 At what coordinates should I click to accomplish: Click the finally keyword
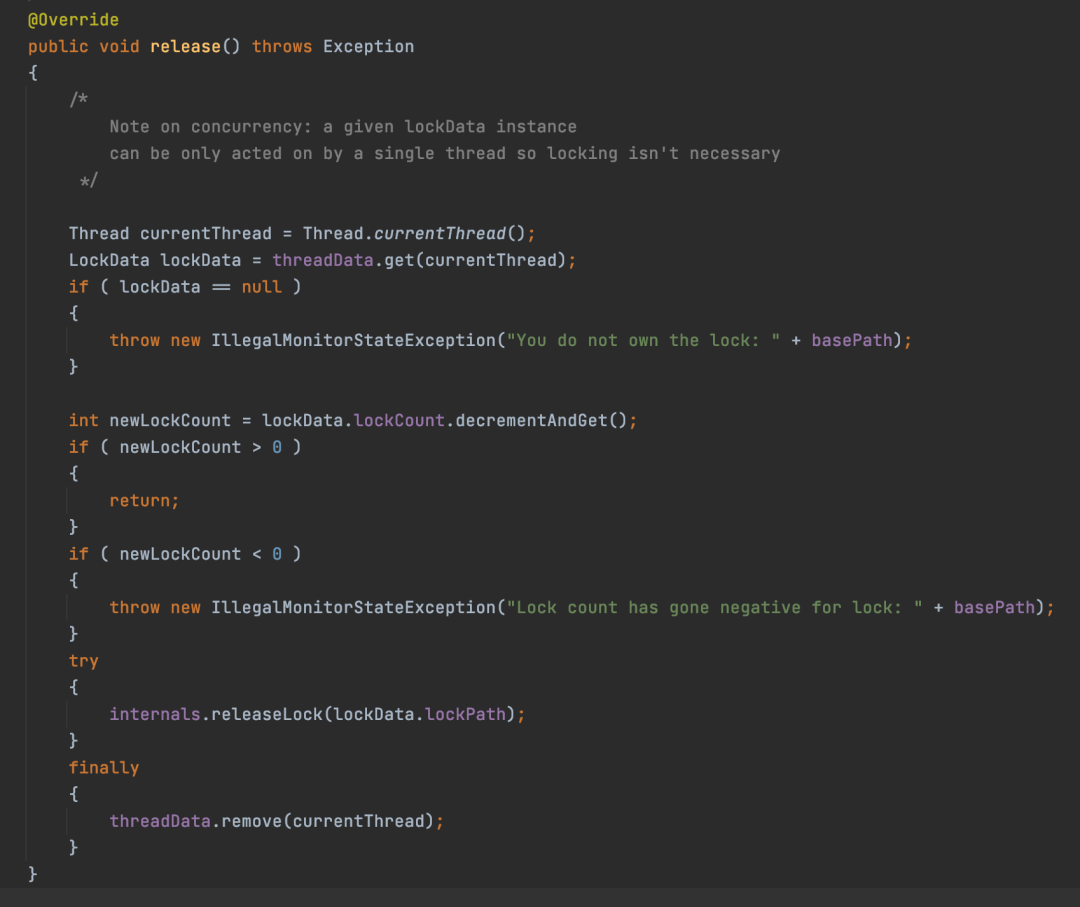click(104, 768)
